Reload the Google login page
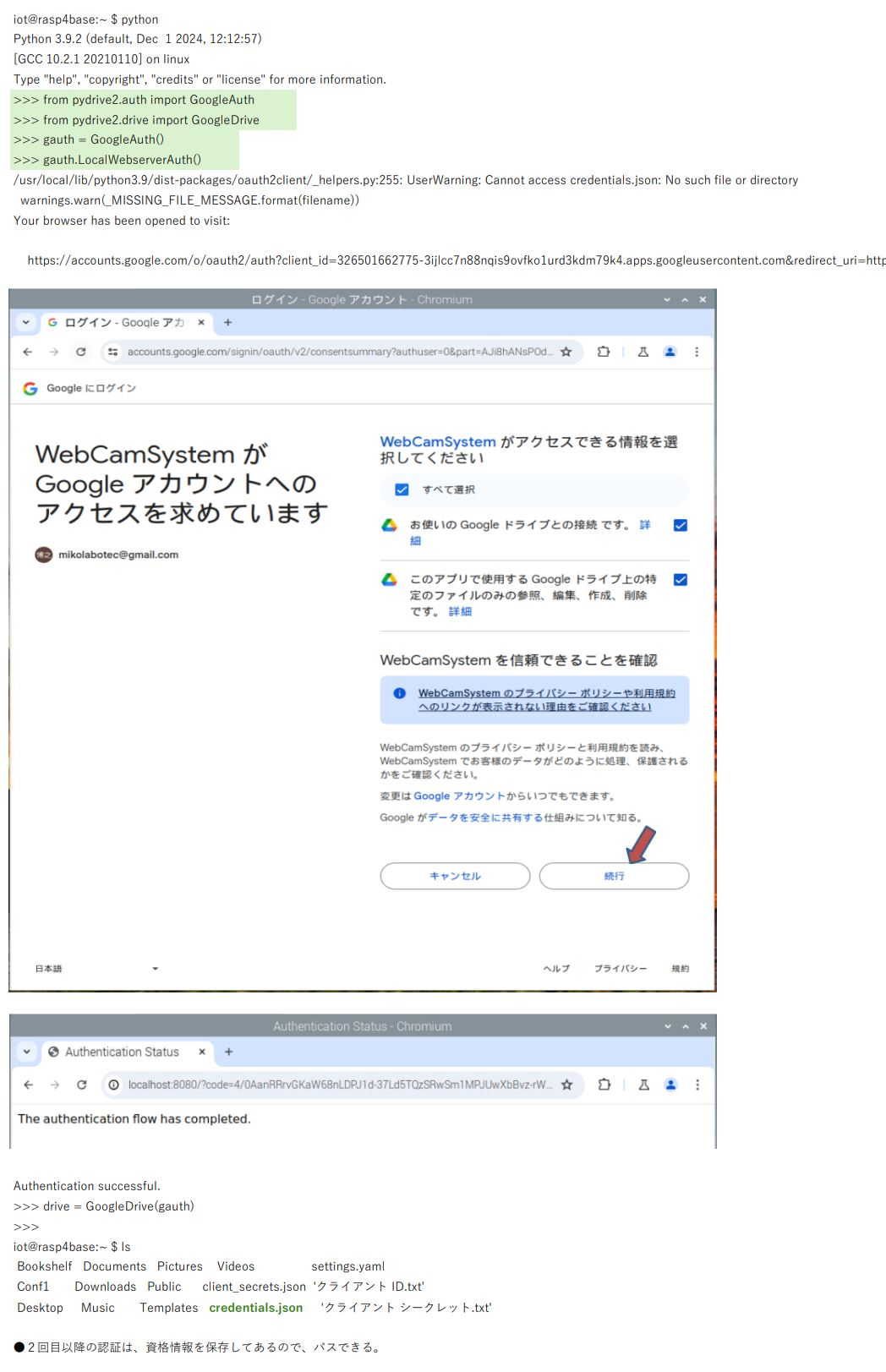The image size is (886, 1372). click(x=81, y=352)
